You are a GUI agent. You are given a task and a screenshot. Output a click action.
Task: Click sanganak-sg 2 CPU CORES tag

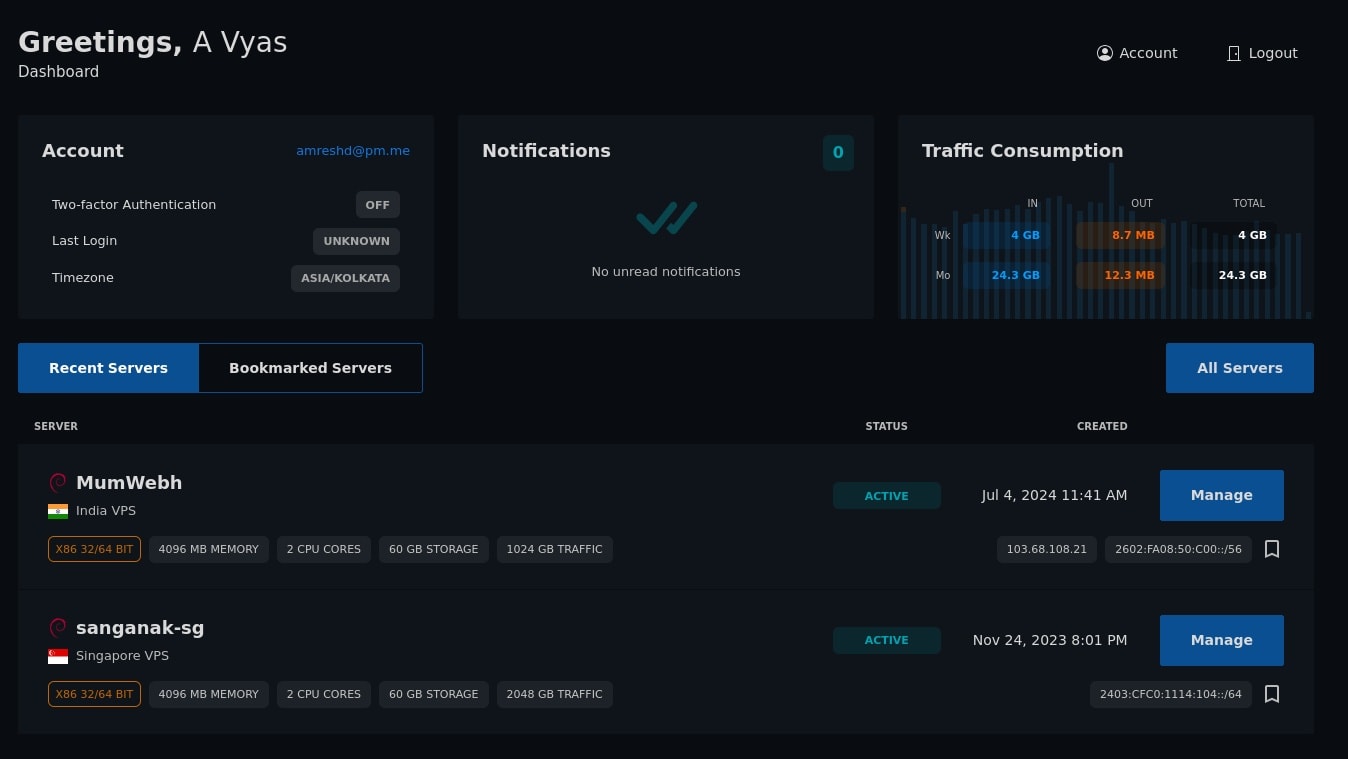tap(324, 694)
